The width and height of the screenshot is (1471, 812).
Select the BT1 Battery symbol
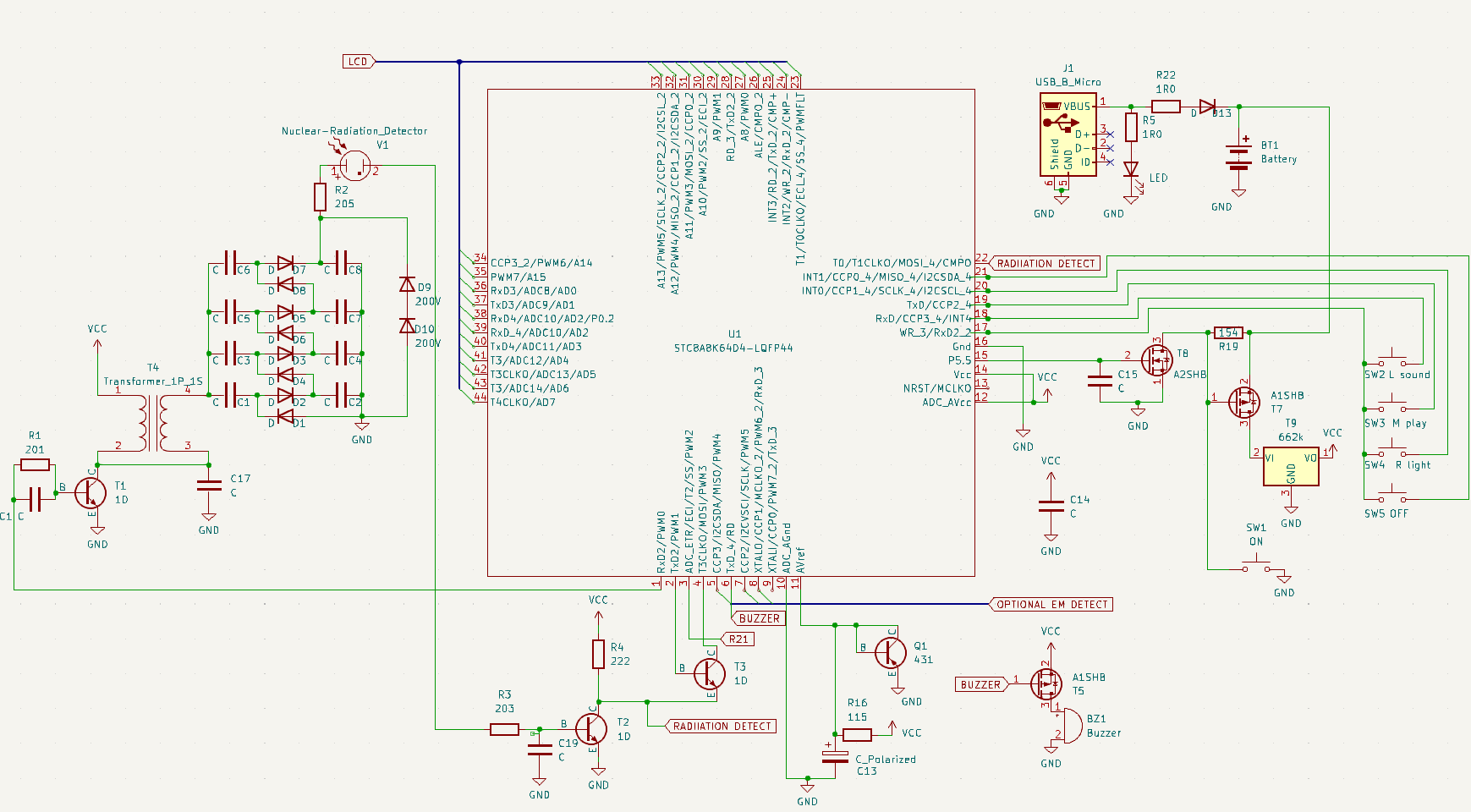[1239, 156]
